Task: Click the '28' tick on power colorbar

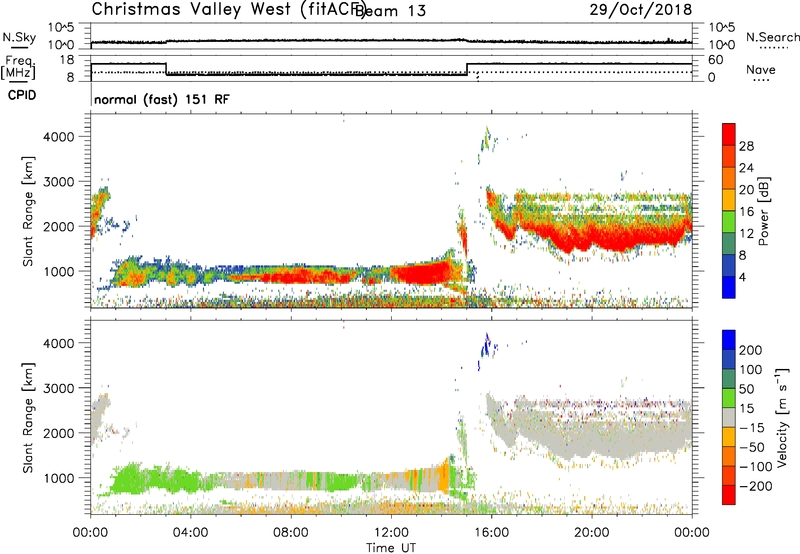Action: pyautogui.click(x=746, y=146)
